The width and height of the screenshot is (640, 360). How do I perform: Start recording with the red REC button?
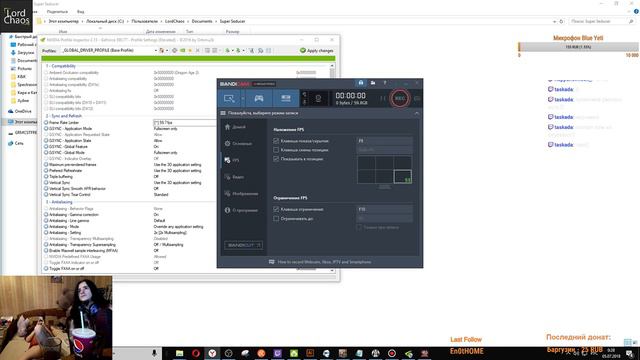[400, 98]
